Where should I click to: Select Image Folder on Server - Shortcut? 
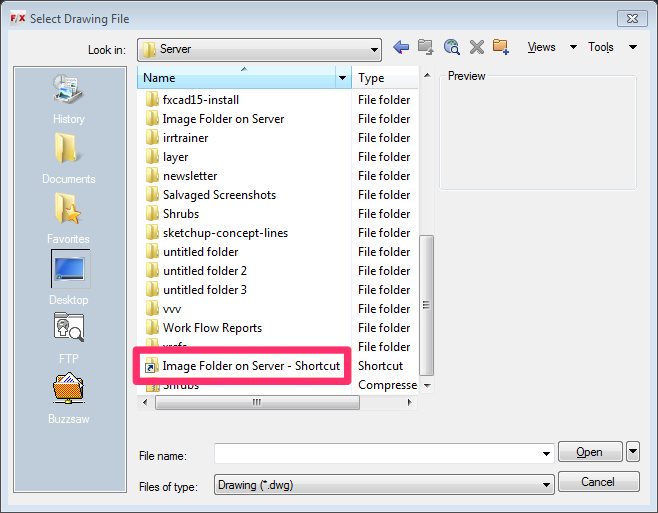click(x=242, y=366)
